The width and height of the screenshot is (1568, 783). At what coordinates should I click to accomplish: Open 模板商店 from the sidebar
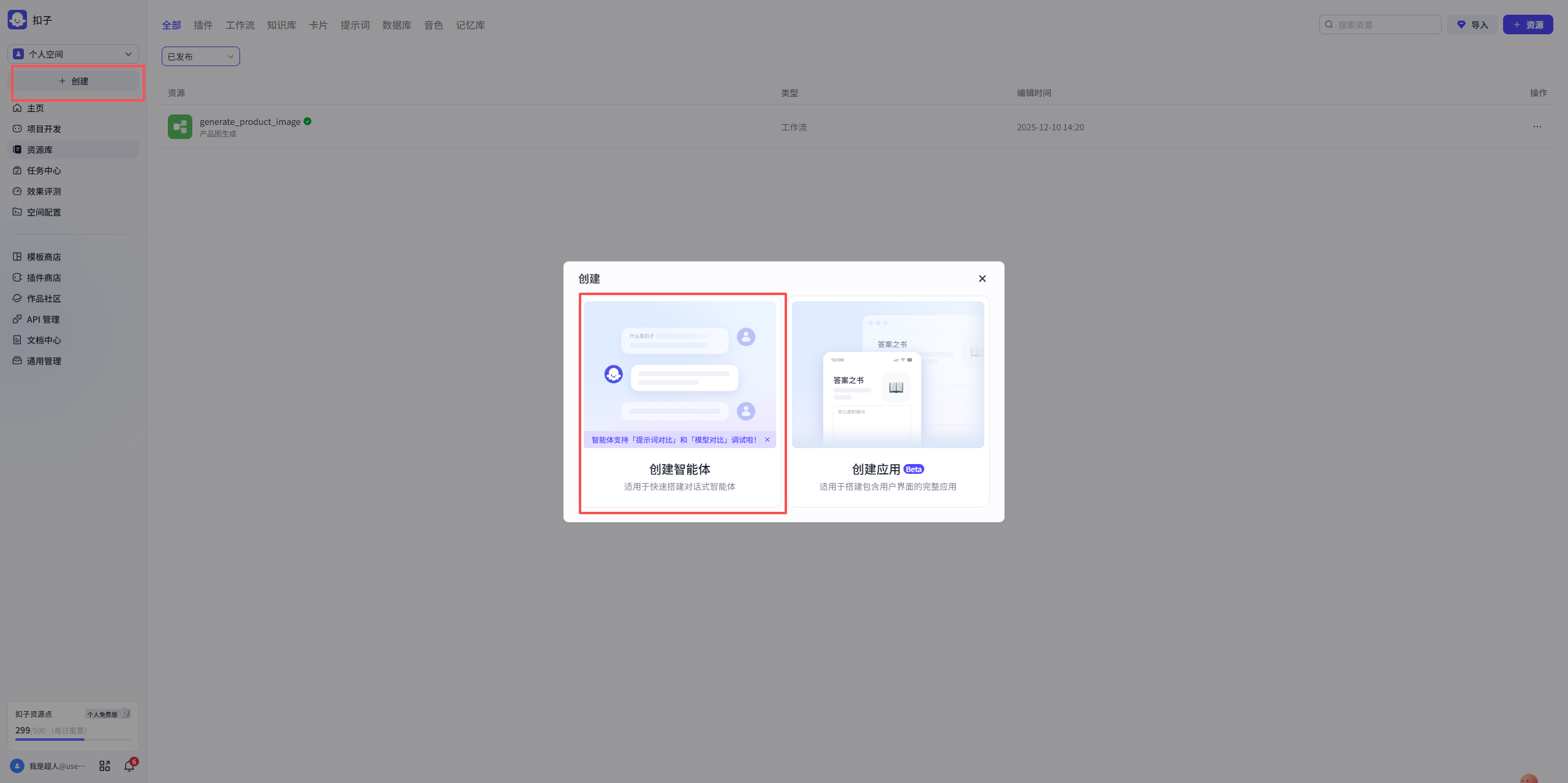[x=43, y=257]
